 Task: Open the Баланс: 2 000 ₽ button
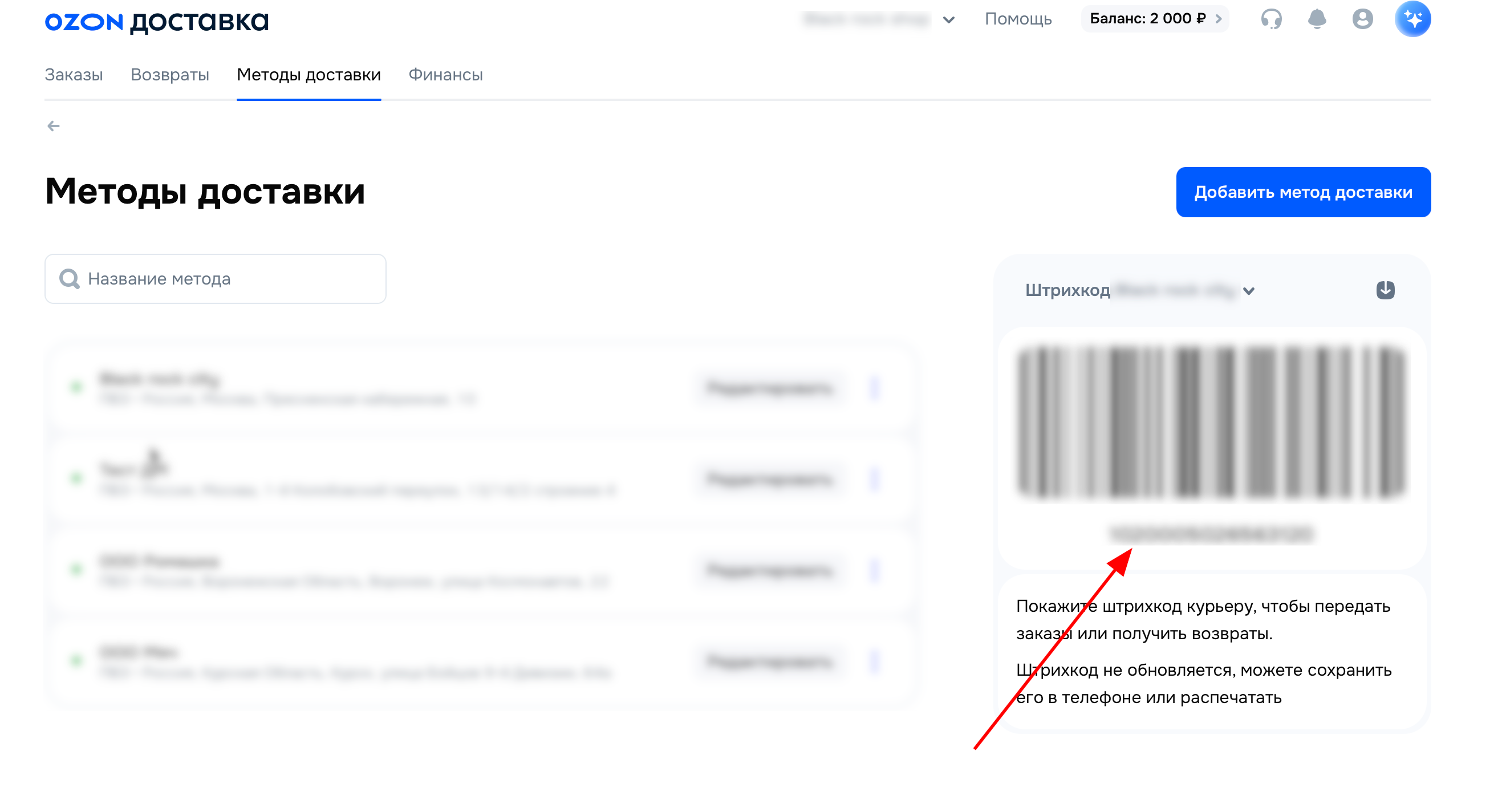click(1155, 19)
